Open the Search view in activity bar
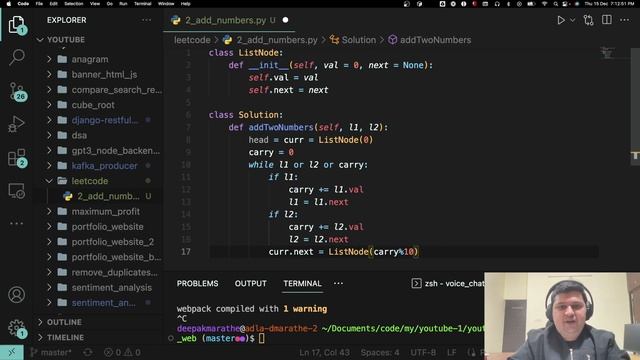Image resolution: width=640 pixels, height=360 pixels. (x=17, y=58)
